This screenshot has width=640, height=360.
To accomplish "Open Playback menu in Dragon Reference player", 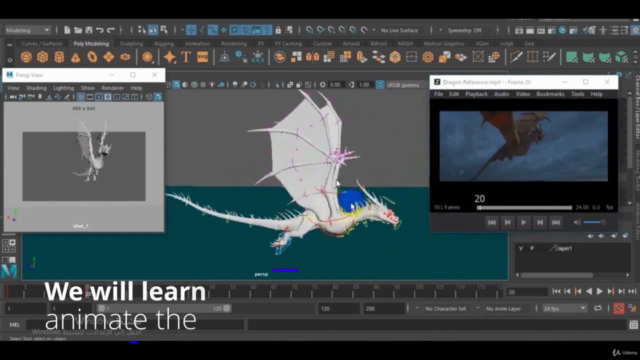I will [x=476, y=94].
